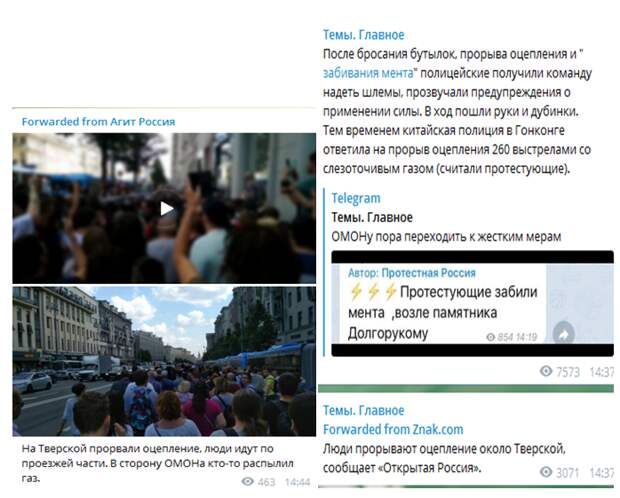Open the top "Темы. Главное" channel name
The width and height of the screenshot is (620, 498).
click(363, 35)
